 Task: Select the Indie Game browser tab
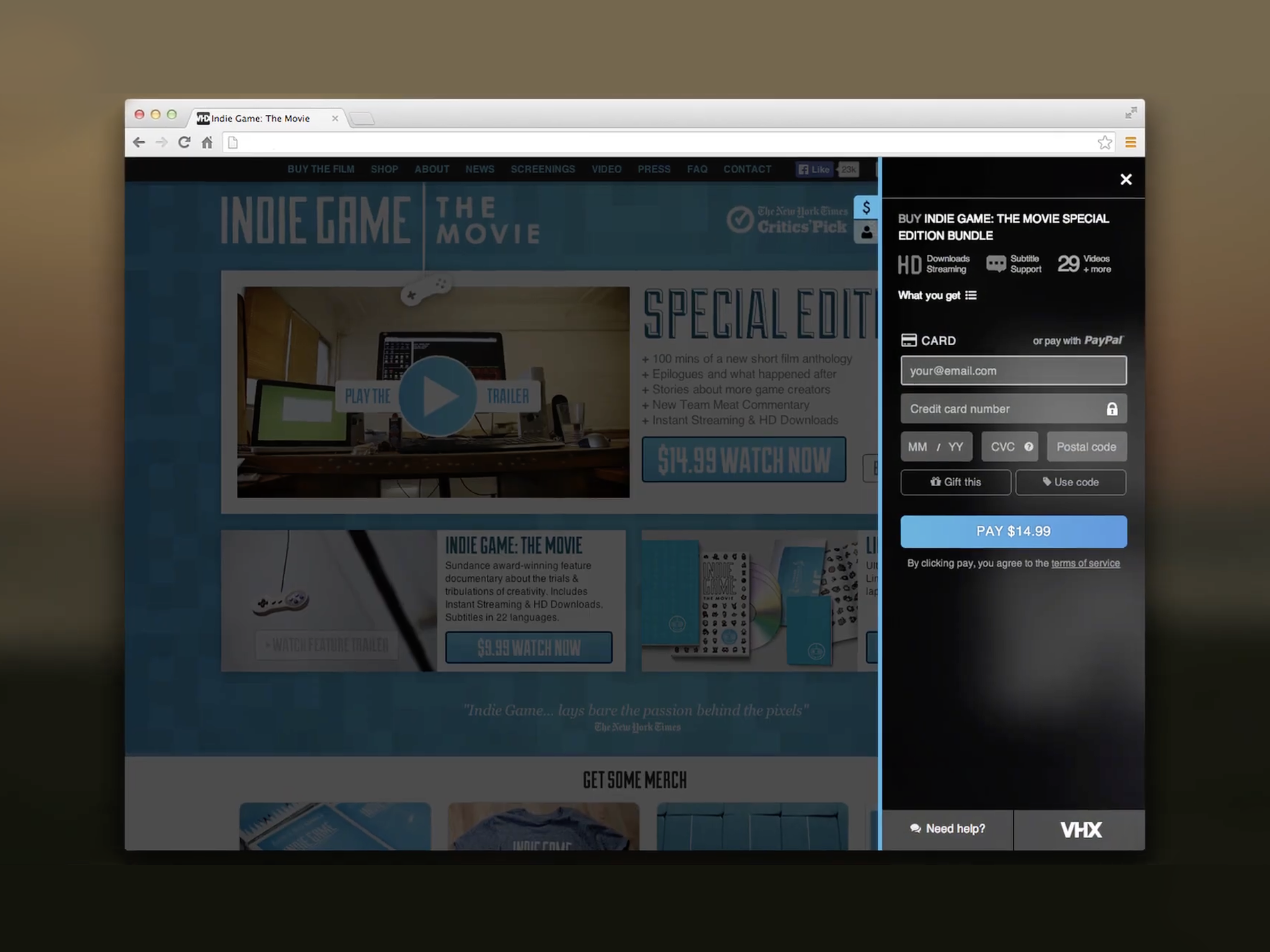coord(261,118)
